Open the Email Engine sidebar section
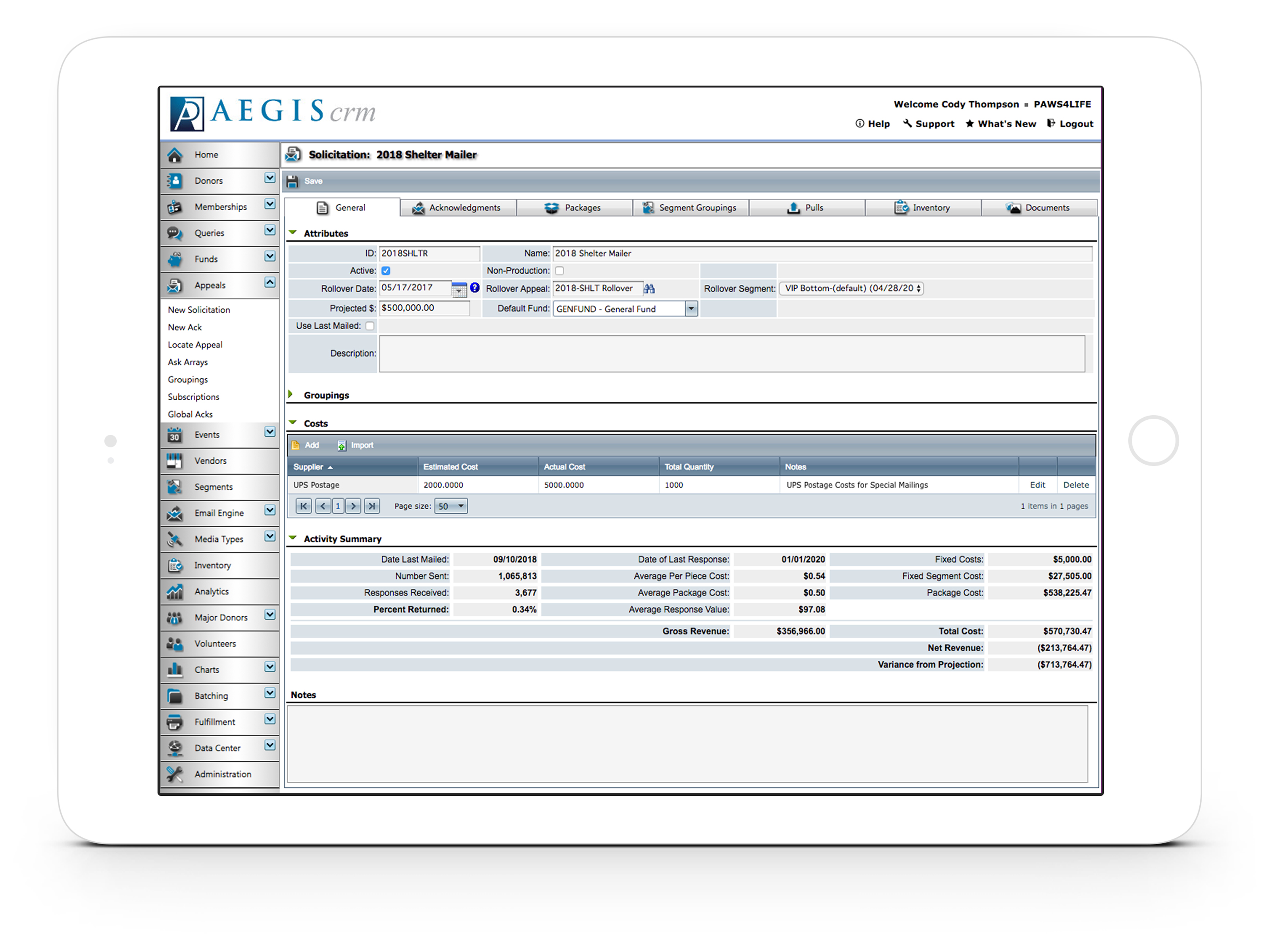 pos(219,512)
